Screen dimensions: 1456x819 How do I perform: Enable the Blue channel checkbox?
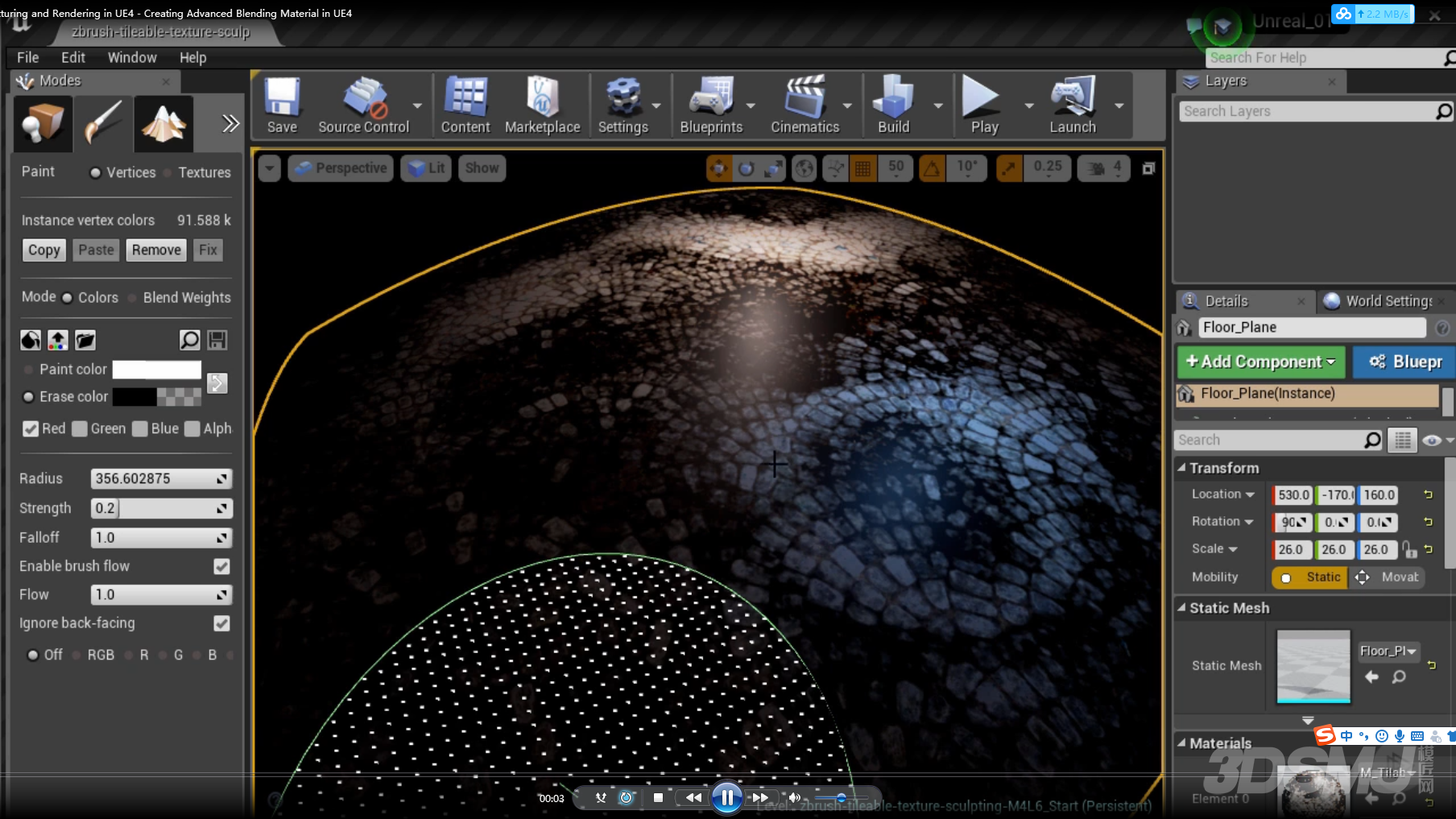[x=140, y=429]
